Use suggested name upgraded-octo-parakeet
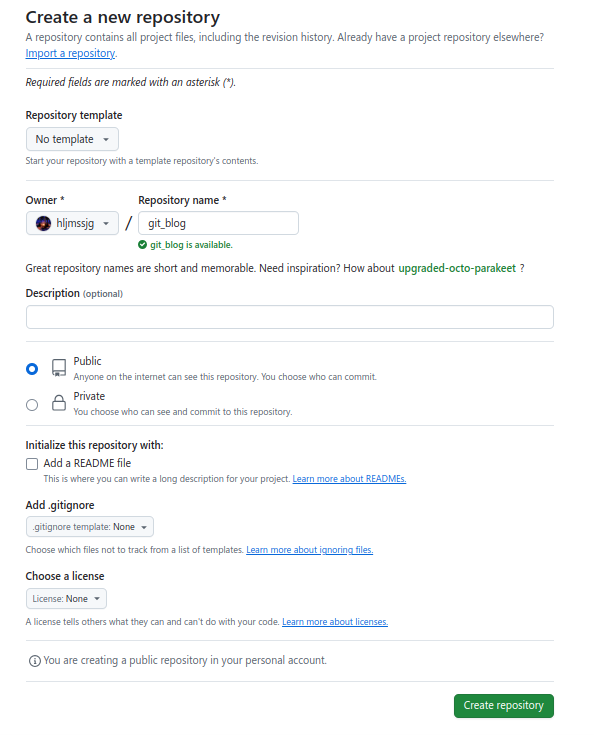The height and width of the screenshot is (735, 594). 457,269
